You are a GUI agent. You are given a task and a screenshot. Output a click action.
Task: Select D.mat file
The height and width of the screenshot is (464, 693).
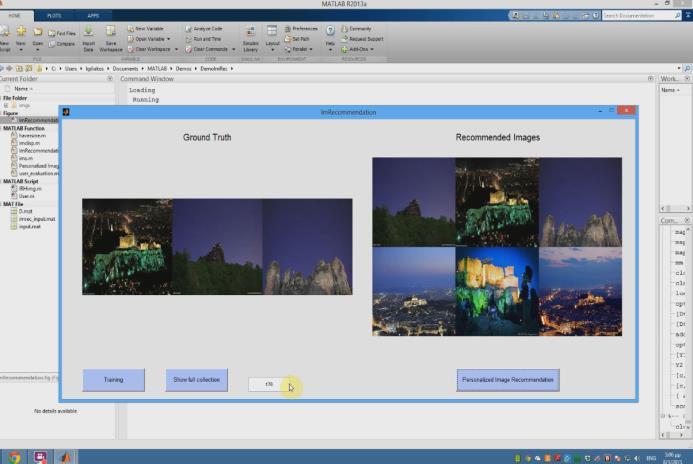pyautogui.click(x=25, y=211)
